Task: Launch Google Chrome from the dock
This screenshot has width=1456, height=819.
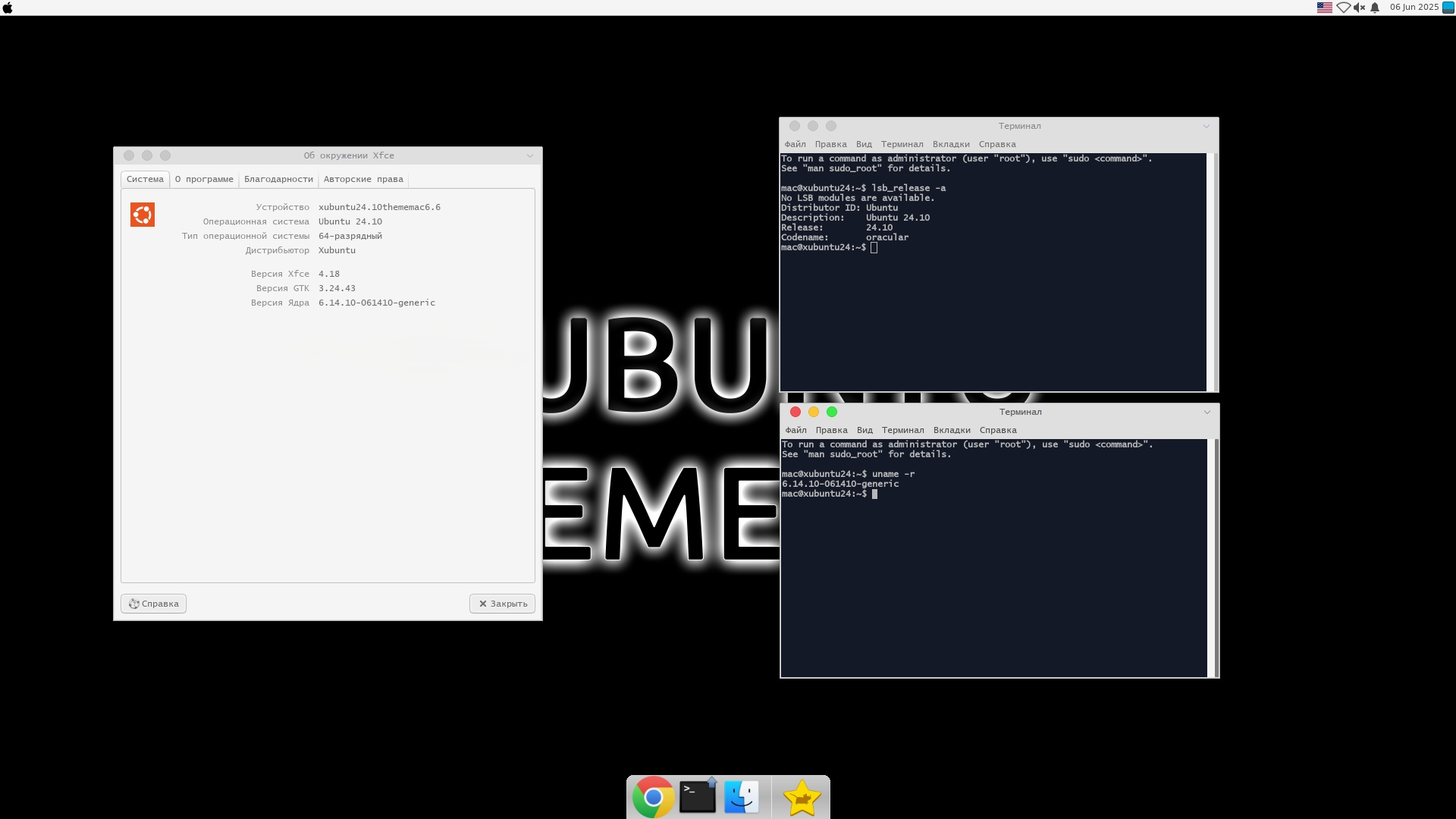Action: click(x=653, y=797)
